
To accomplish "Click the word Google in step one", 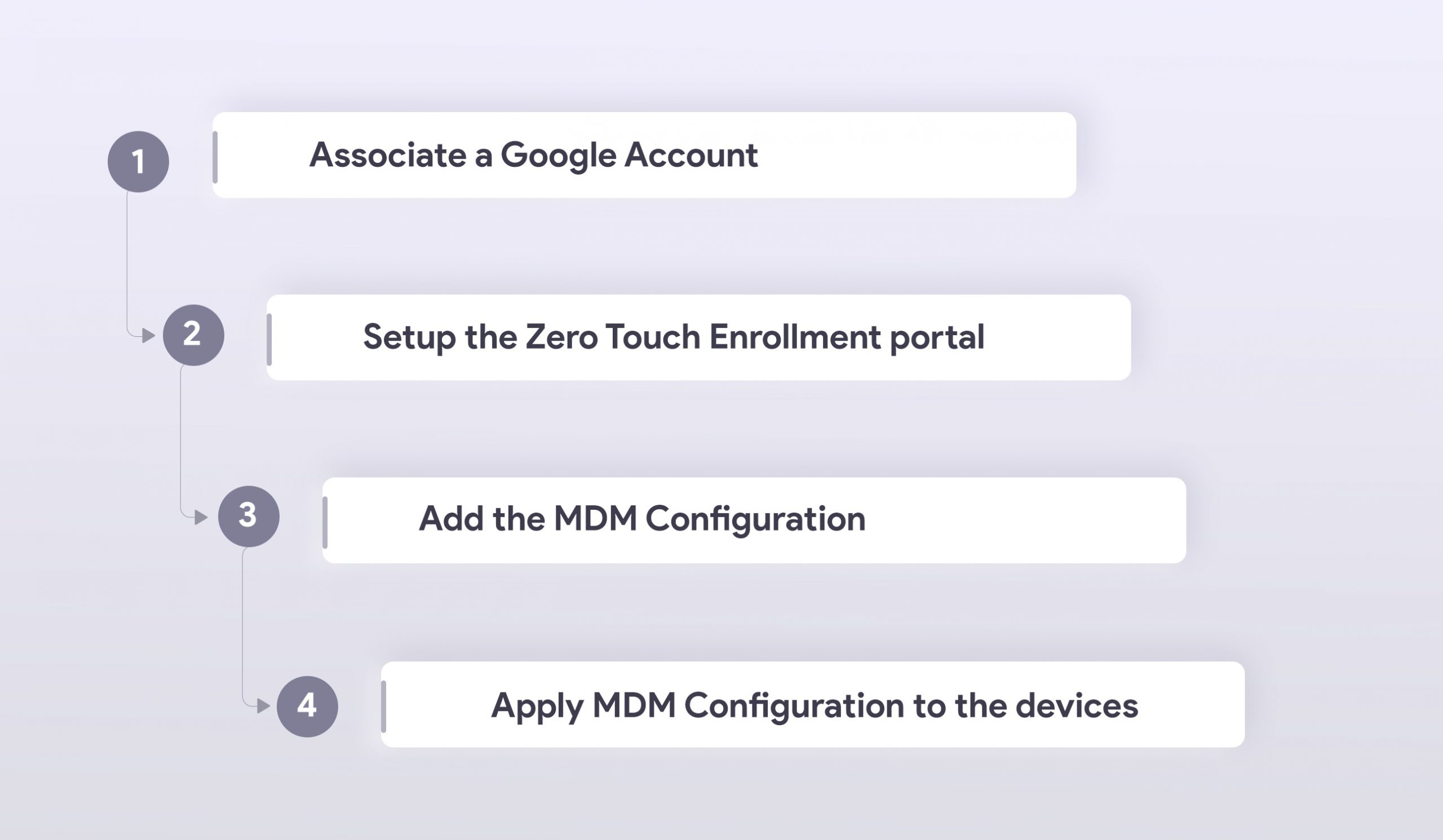I will pos(558,155).
